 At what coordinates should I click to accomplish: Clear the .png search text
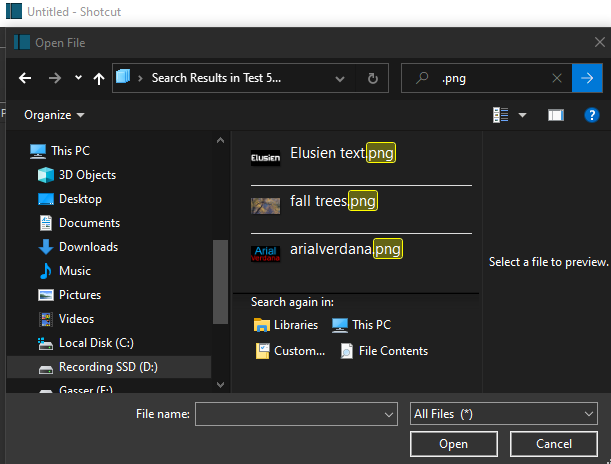[x=557, y=78]
